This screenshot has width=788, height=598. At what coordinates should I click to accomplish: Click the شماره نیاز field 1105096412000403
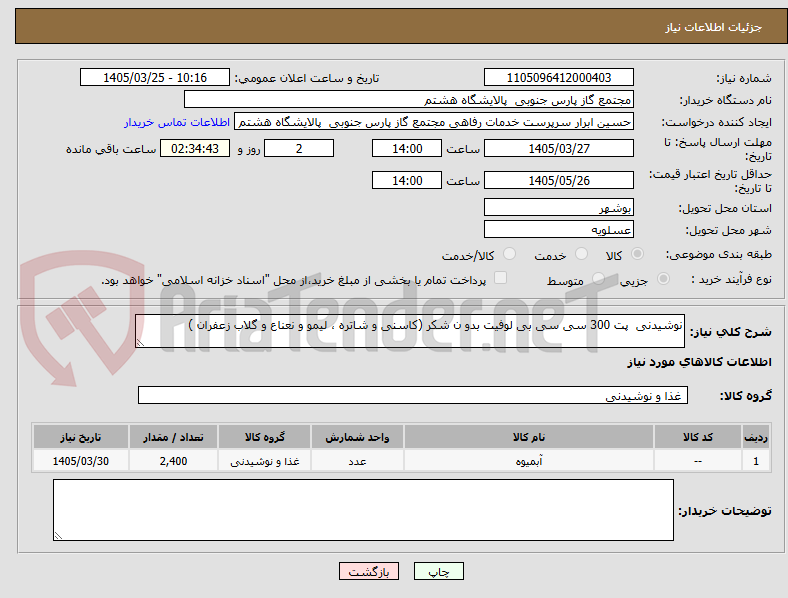point(559,78)
